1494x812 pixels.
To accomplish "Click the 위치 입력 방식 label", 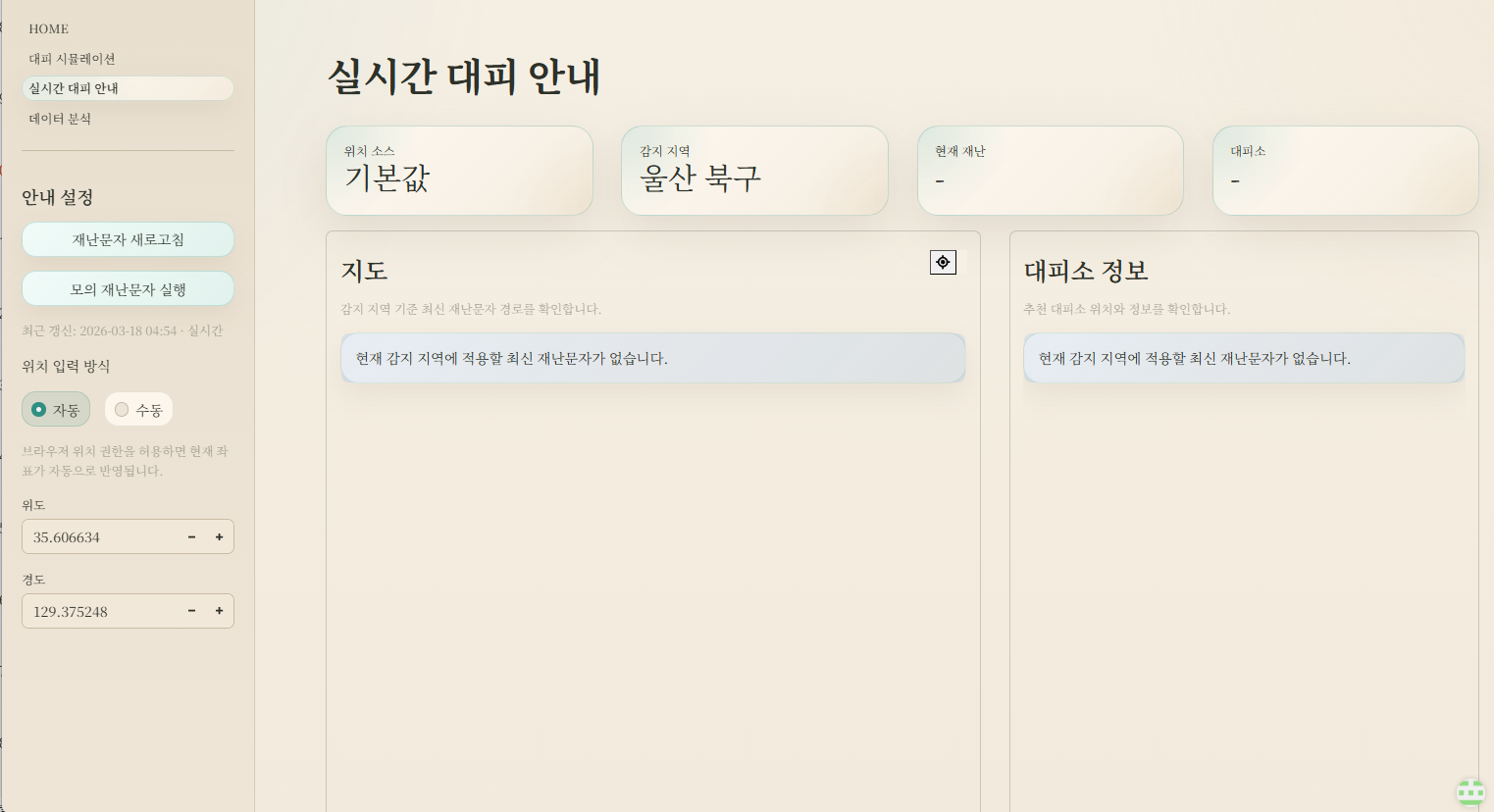I will 66,366.
